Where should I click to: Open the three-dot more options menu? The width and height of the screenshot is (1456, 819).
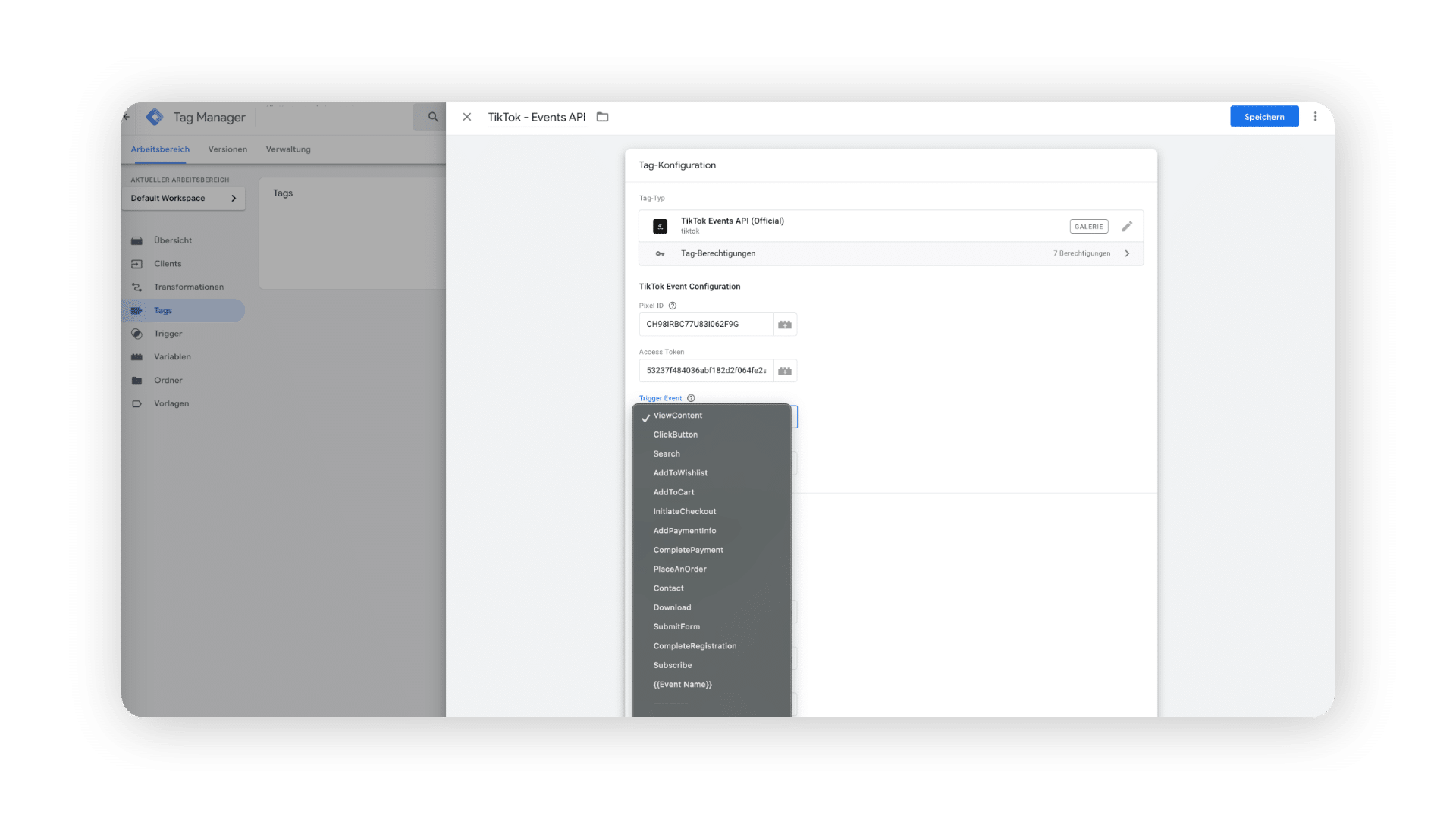coord(1316,117)
